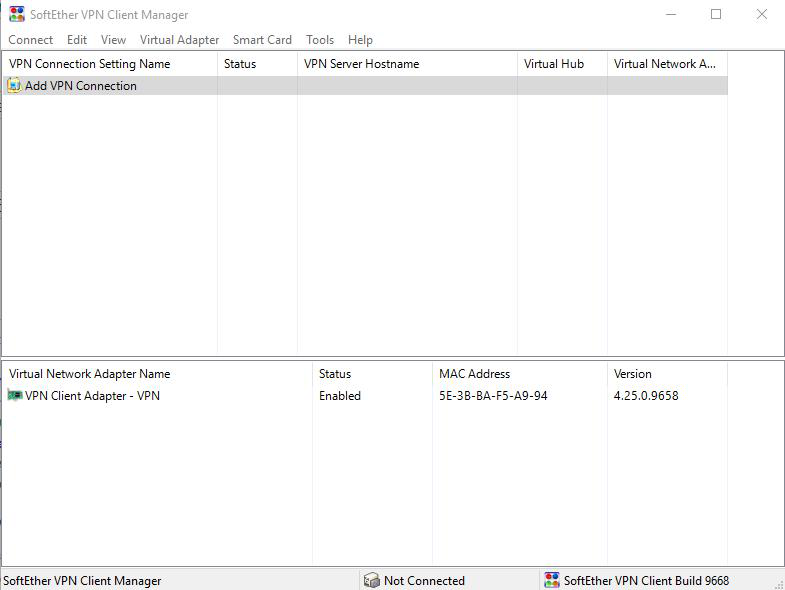Screen dimensions: 785x590
Task: Click the Add VPN Connection globe icon
Action: 14,86
